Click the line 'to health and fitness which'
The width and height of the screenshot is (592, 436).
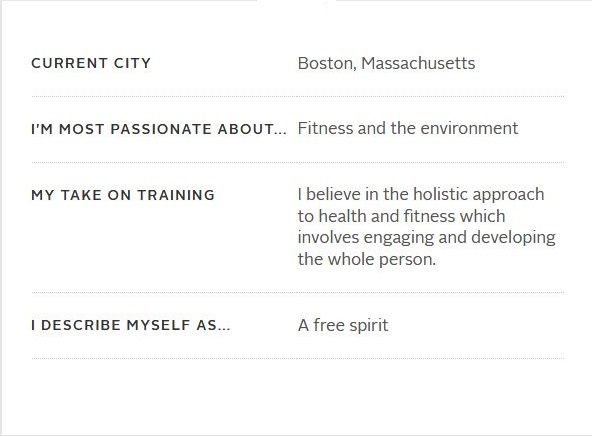pos(401,216)
